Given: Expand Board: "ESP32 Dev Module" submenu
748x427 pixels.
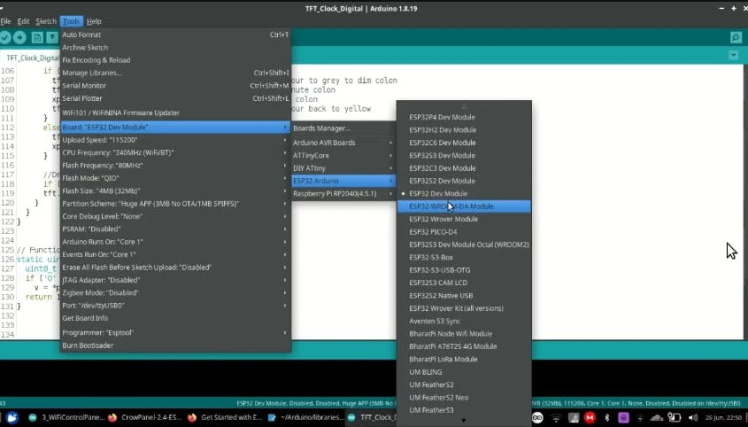Looking at the screenshot, I should [x=176, y=127].
